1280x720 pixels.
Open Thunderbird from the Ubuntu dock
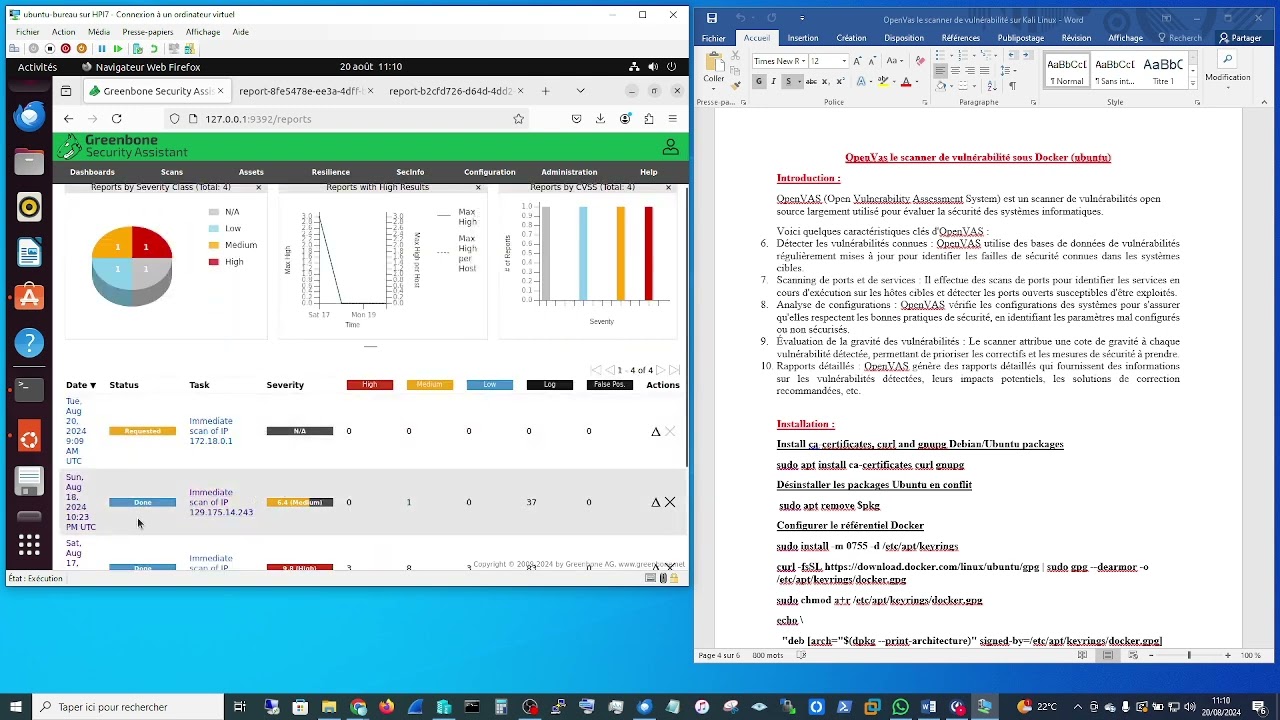pyautogui.click(x=29, y=116)
